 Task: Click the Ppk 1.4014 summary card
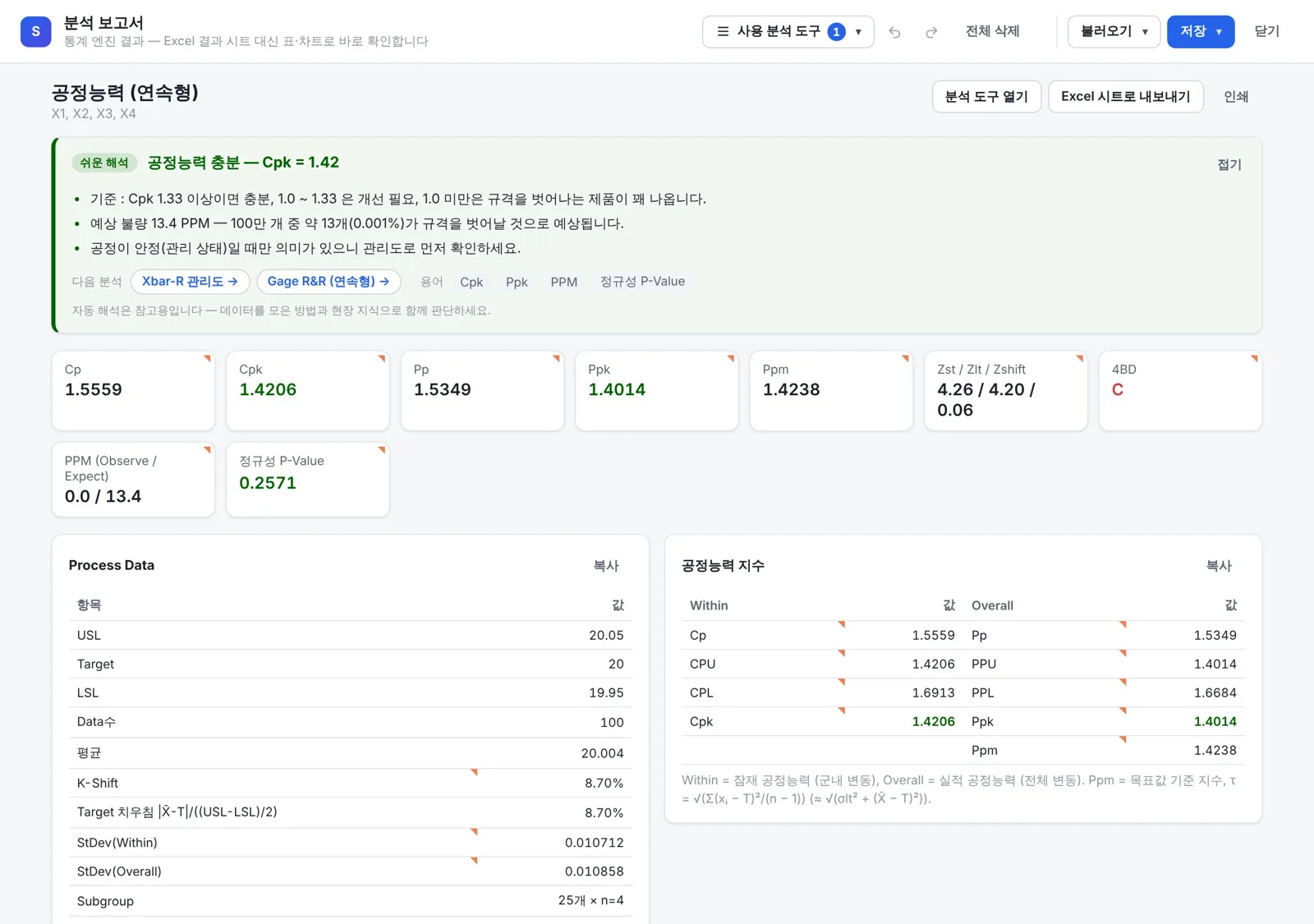click(657, 390)
